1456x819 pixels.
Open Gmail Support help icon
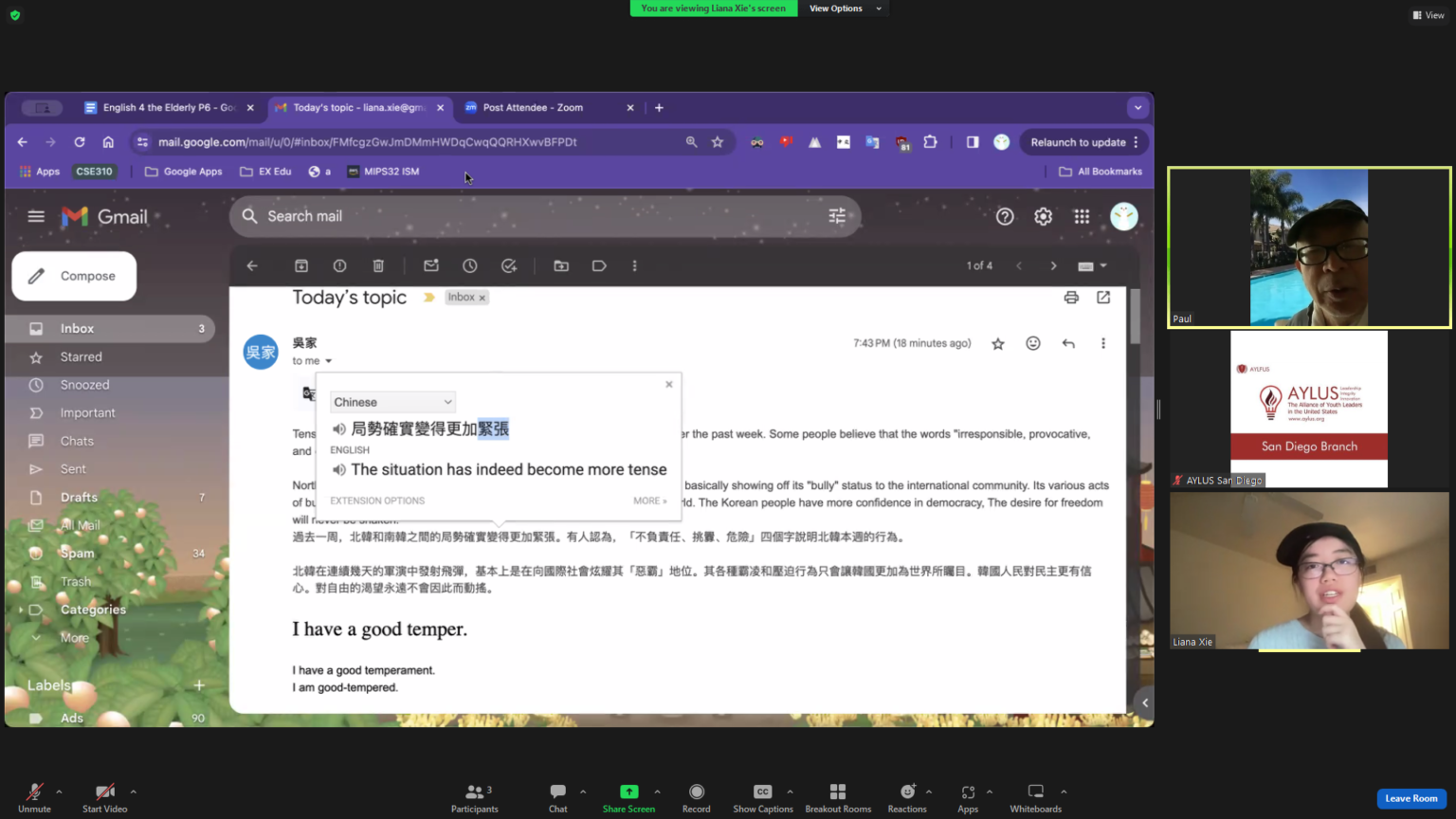point(1005,216)
